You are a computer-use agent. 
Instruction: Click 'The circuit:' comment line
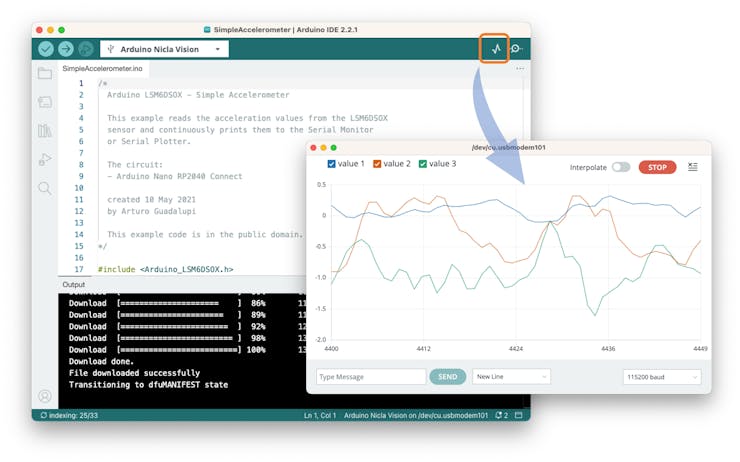tap(135, 165)
